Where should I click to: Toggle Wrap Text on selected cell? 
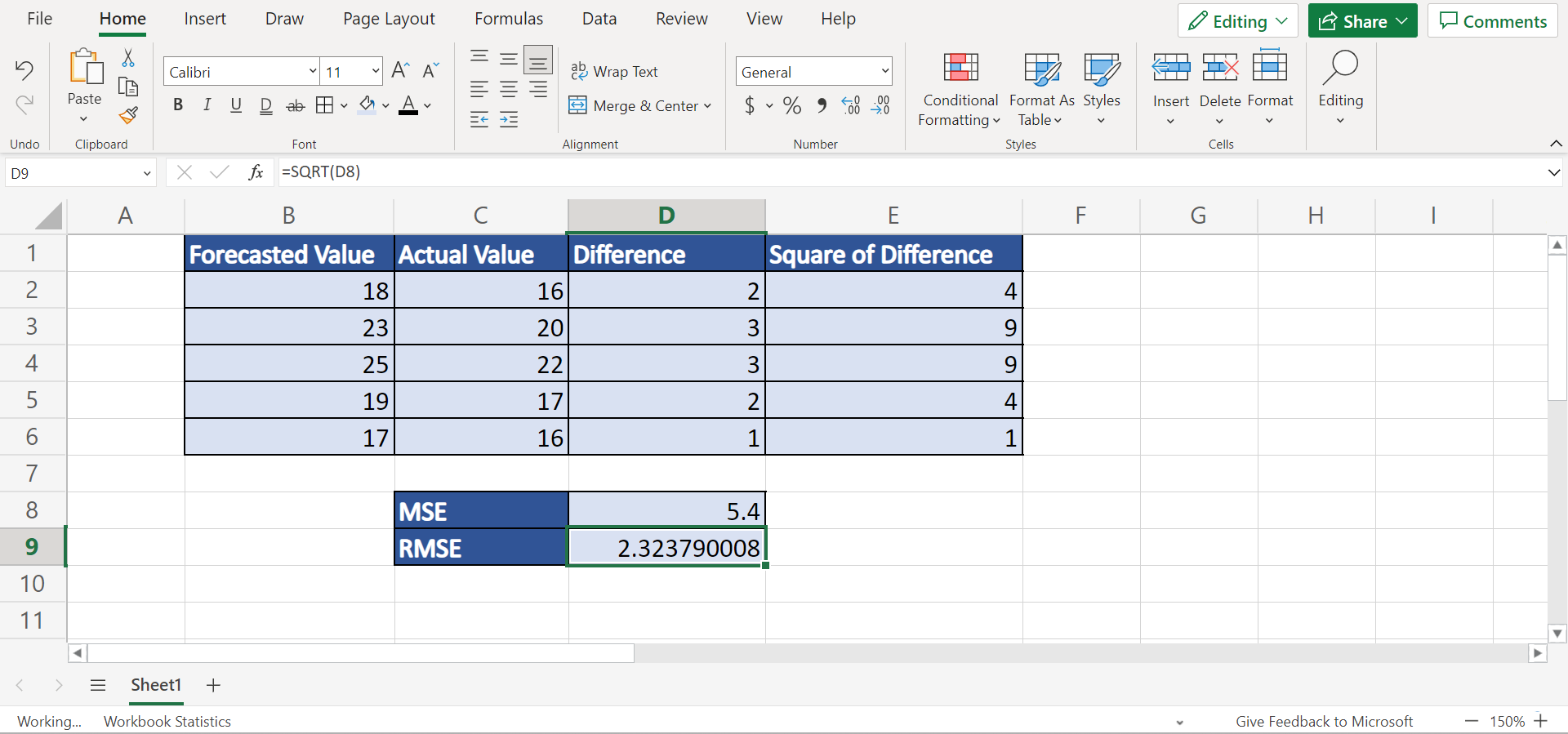[614, 72]
